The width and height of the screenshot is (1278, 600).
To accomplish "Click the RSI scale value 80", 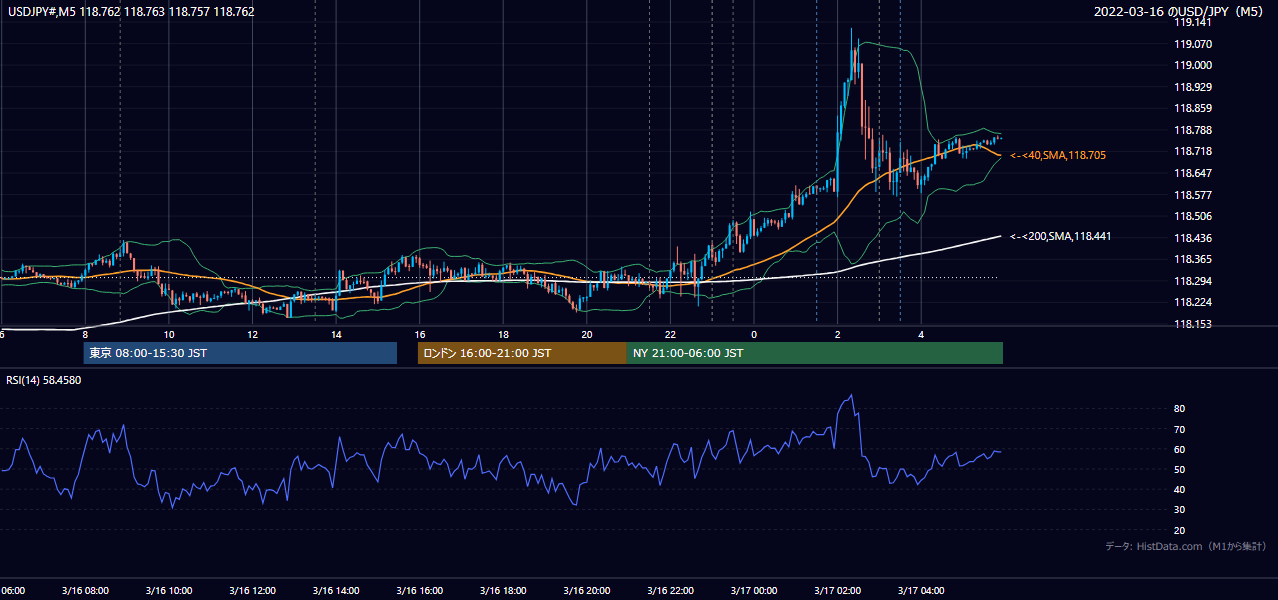I will (x=1180, y=409).
